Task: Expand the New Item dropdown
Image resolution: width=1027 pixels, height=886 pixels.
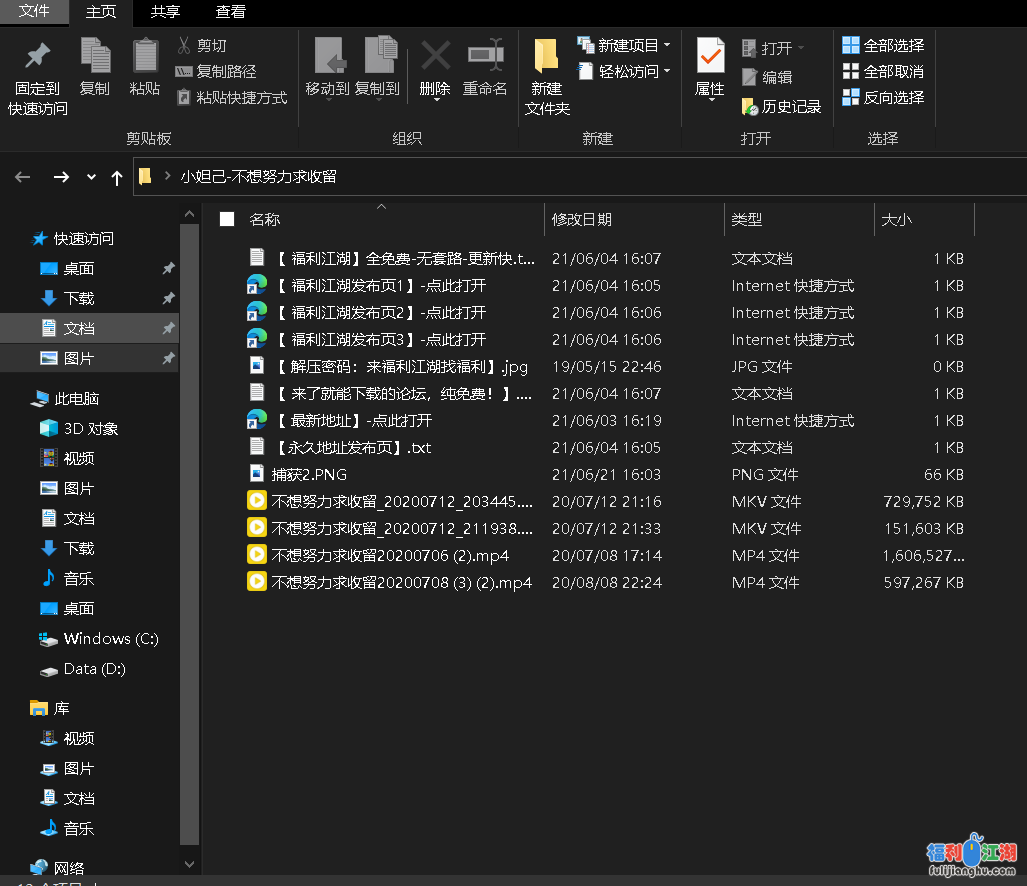Action: point(666,46)
